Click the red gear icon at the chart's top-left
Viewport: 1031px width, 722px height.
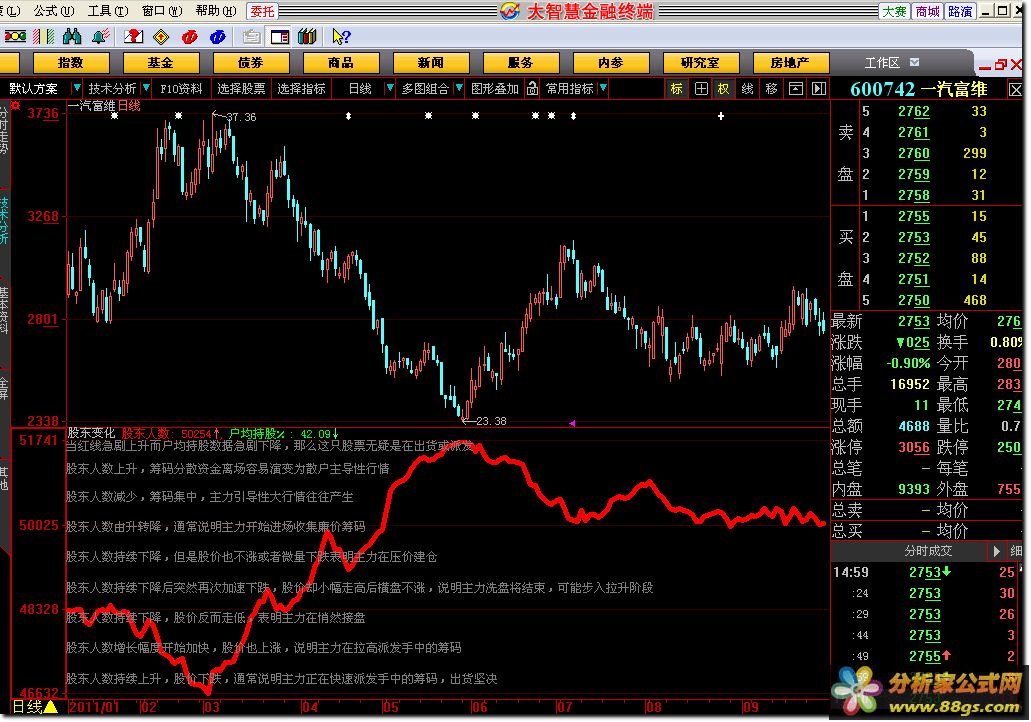[x=16, y=105]
